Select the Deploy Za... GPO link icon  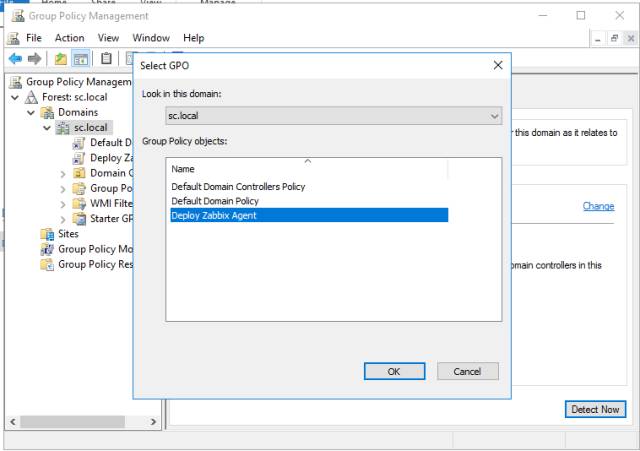pyautogui.click(x=78, y=158)
